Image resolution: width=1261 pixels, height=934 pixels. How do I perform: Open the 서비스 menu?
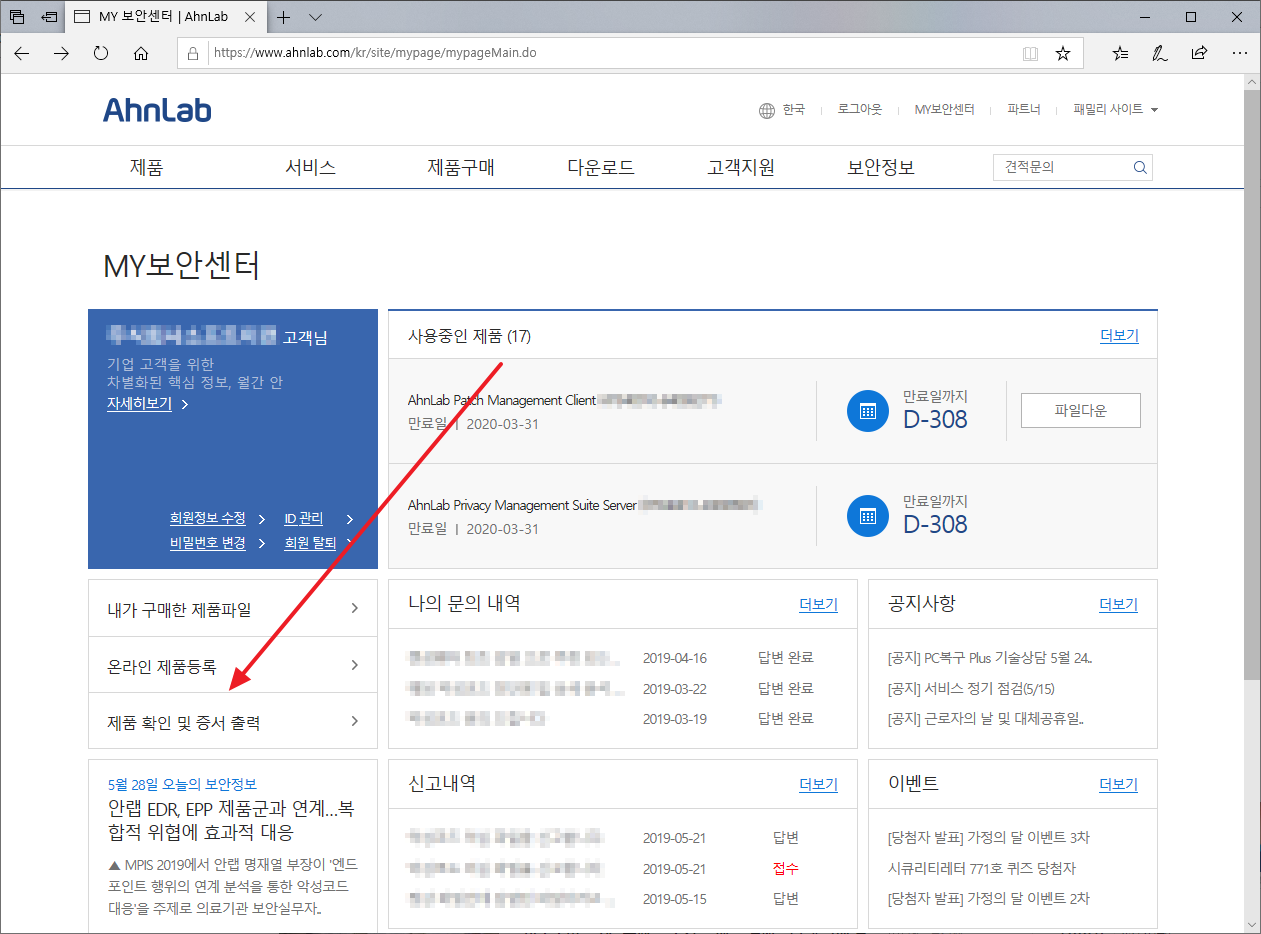(x=310, y=168)
